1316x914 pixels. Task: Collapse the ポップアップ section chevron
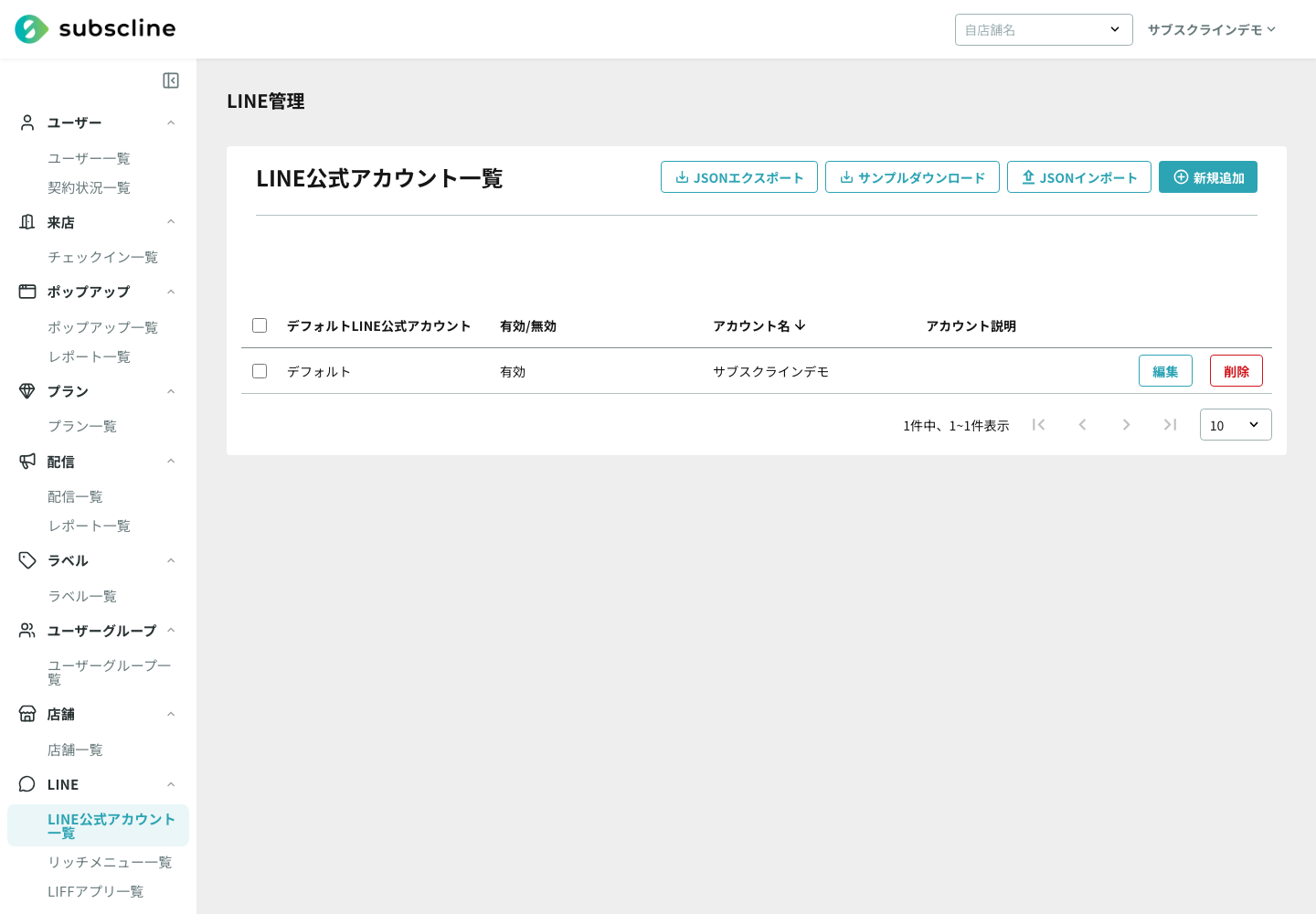pyautogui.click(x=171, y=292)
